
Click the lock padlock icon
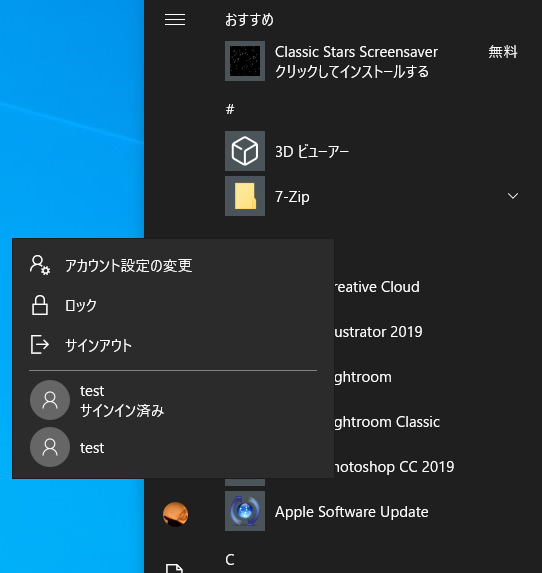[40, 305]
